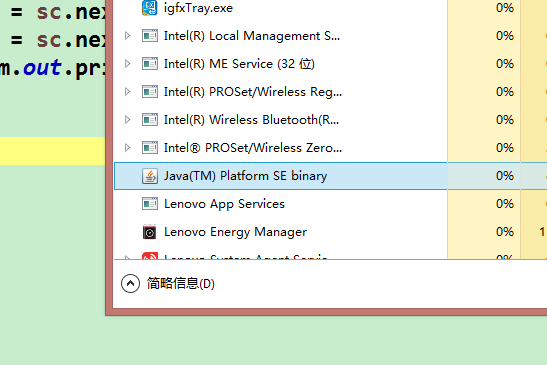Click the igfxTray.exe process icon
The image size is (547, 365).
point(150,8)
